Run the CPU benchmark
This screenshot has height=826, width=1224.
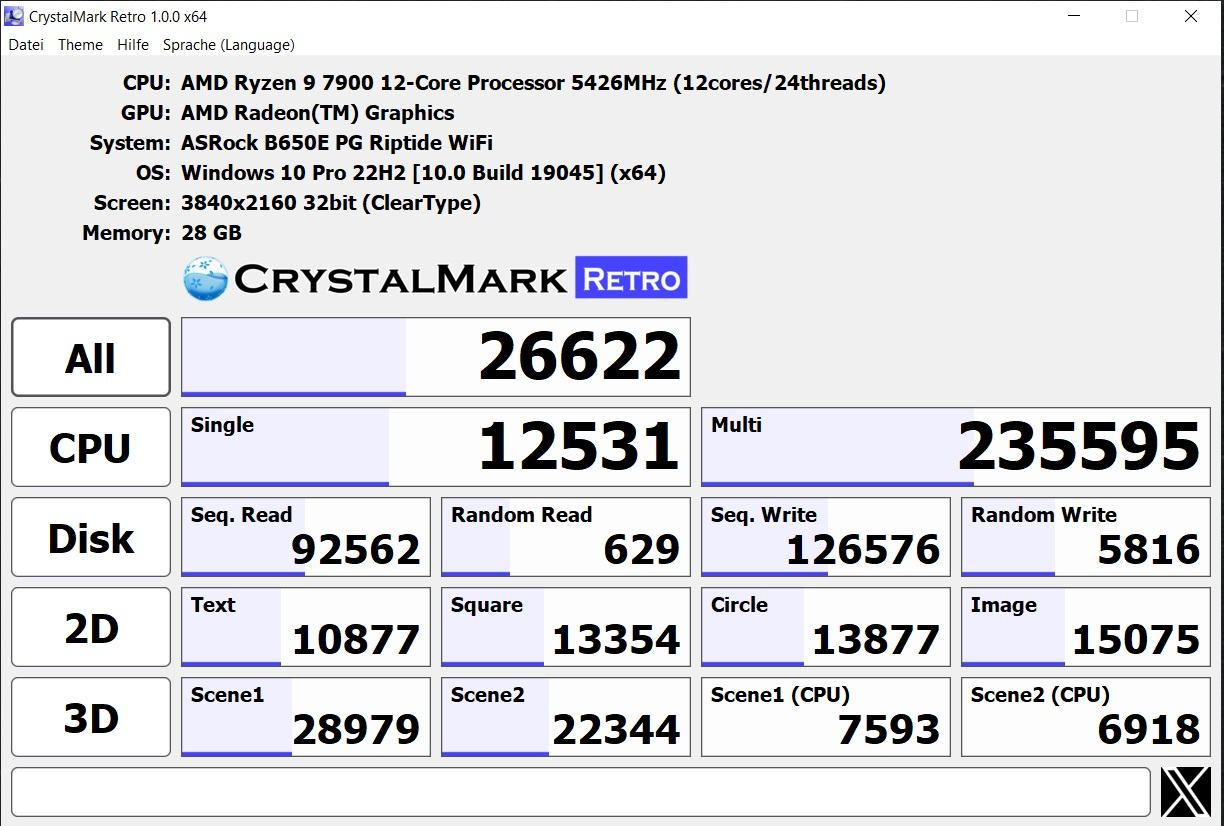click(x=91, y=447)
